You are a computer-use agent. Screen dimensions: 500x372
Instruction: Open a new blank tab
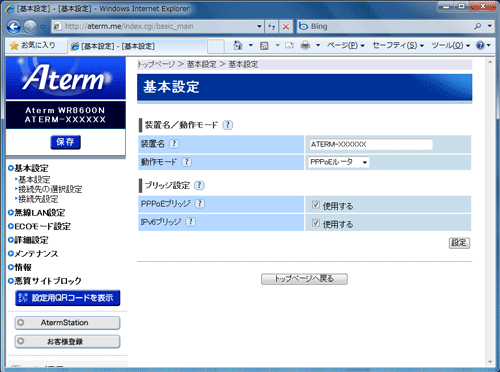point(215,46)
